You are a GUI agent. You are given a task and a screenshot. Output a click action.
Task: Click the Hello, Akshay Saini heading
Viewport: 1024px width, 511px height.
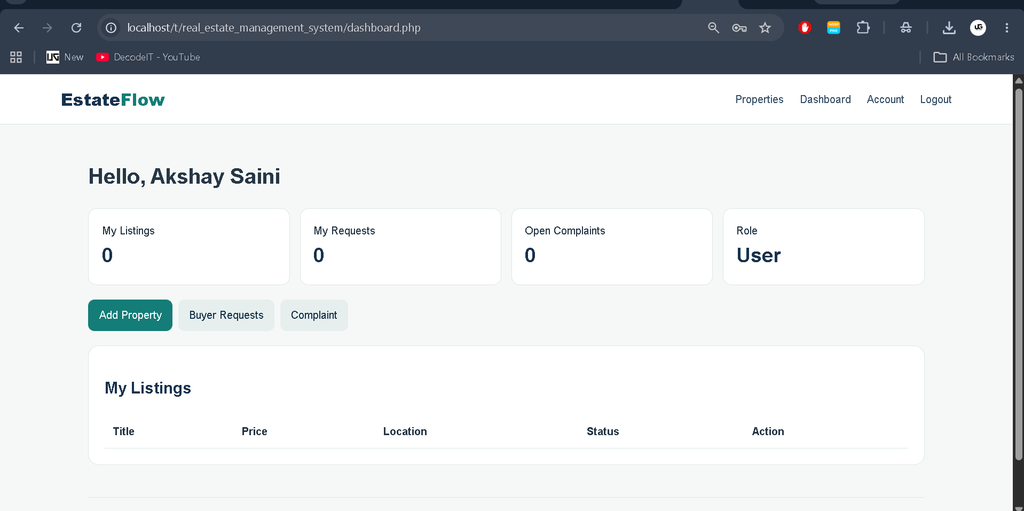[184, 176]
